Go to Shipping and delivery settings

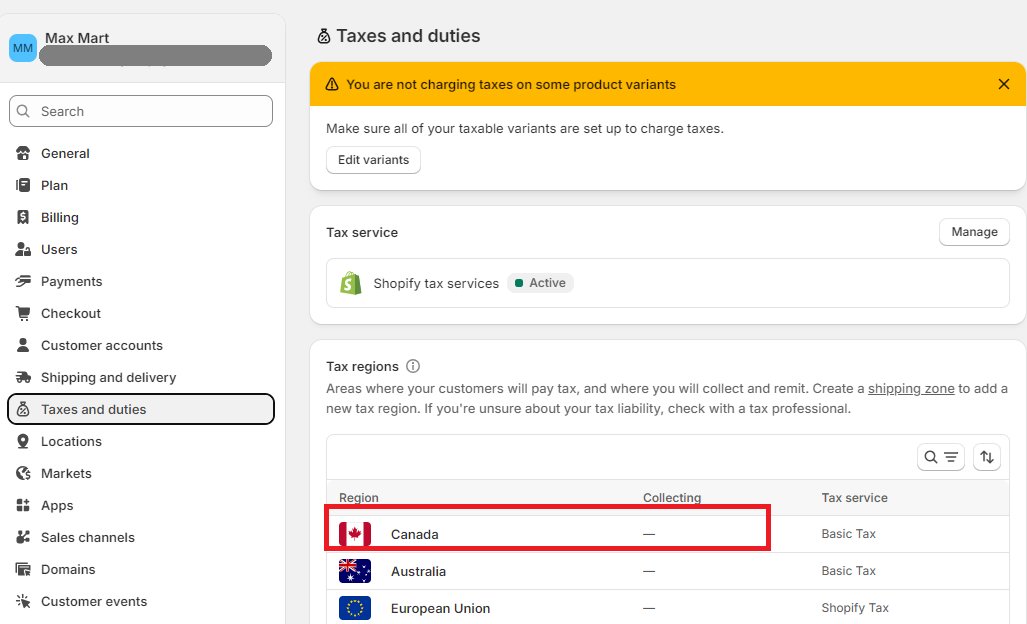tap(108, 378)
